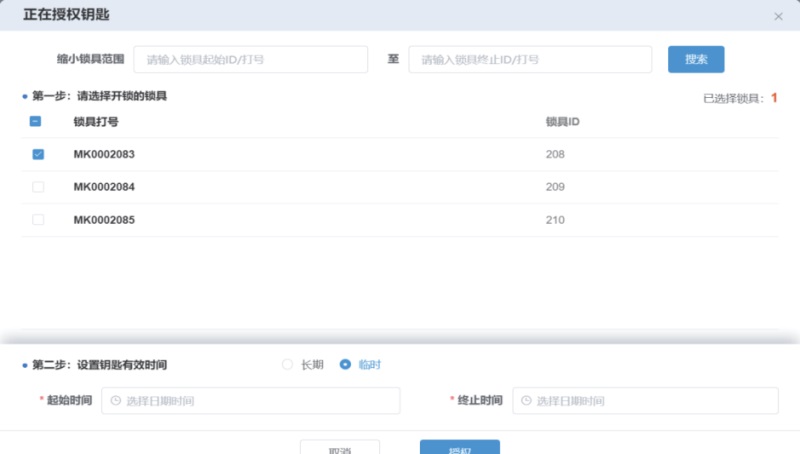Select the 长期 radio option
The height and width of the screenshot is (454, 800).
coord(288,365)
